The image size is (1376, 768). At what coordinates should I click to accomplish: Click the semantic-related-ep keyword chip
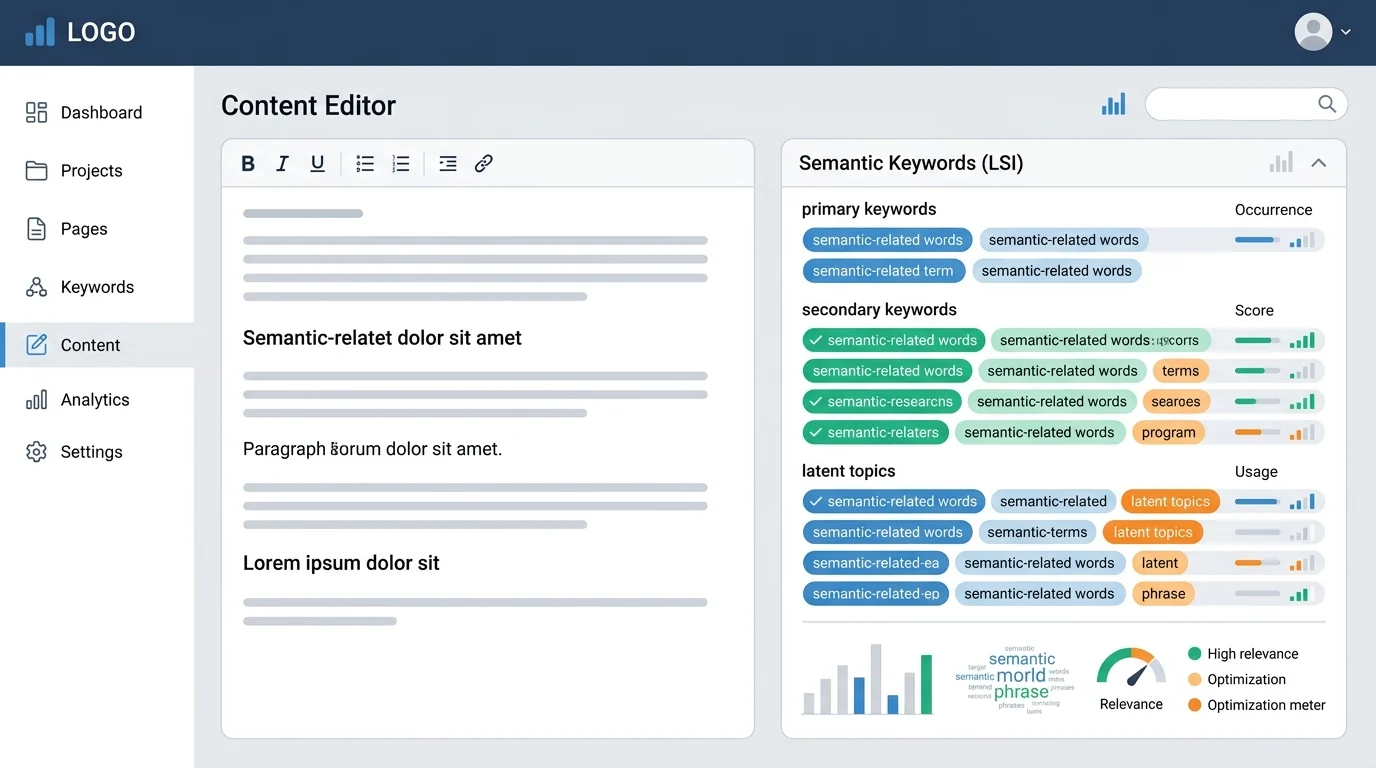pyautogui.click(x=876, y=594)
